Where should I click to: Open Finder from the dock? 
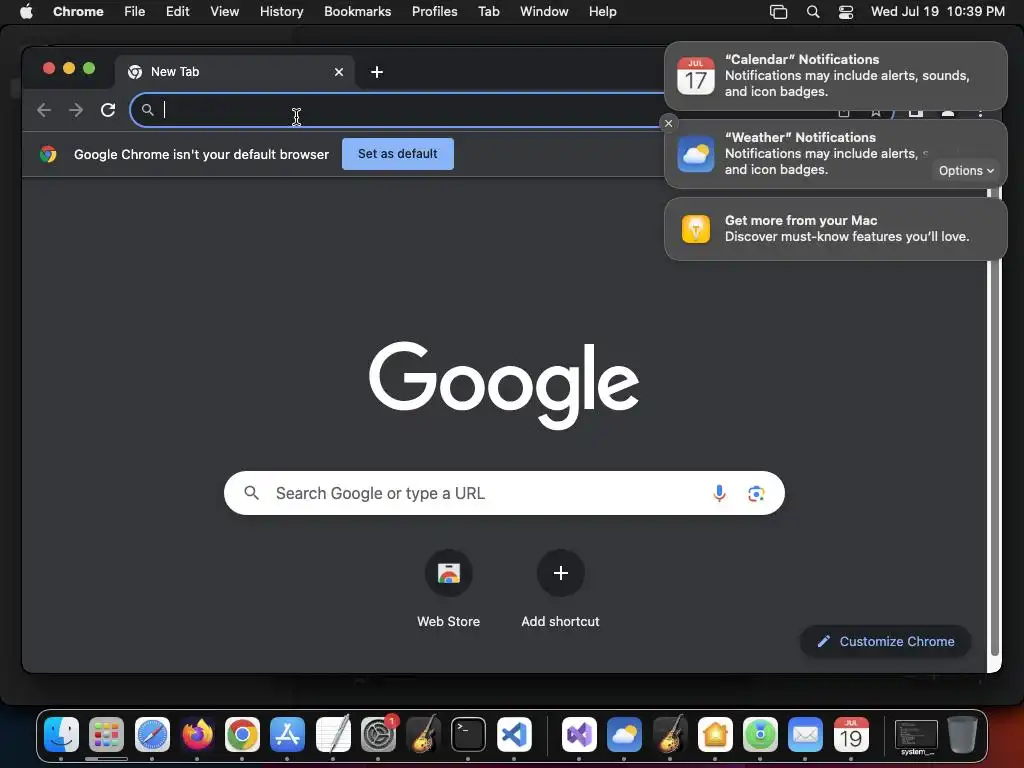tap(61, 735)
